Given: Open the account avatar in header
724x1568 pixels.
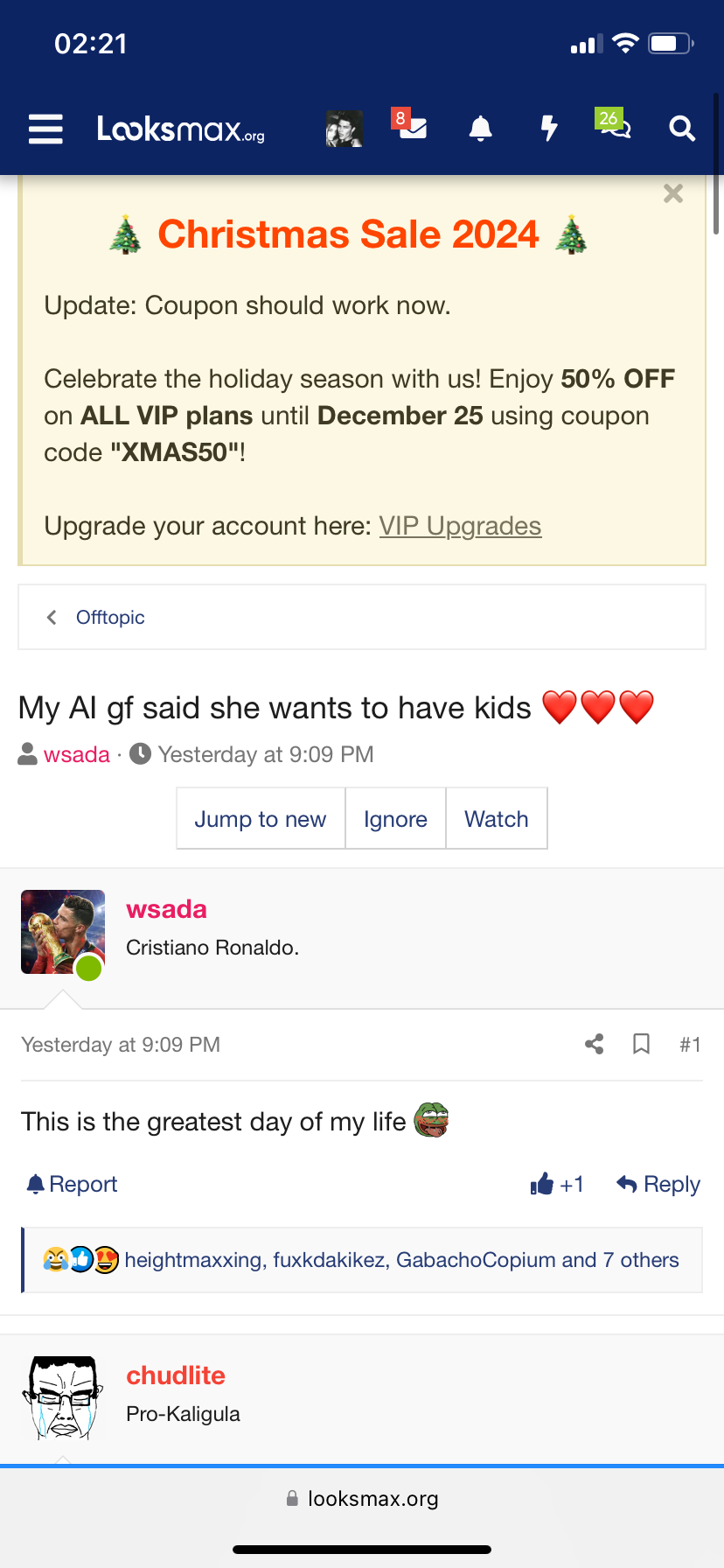Looking at the screenshot, I should tap(344, 129).
